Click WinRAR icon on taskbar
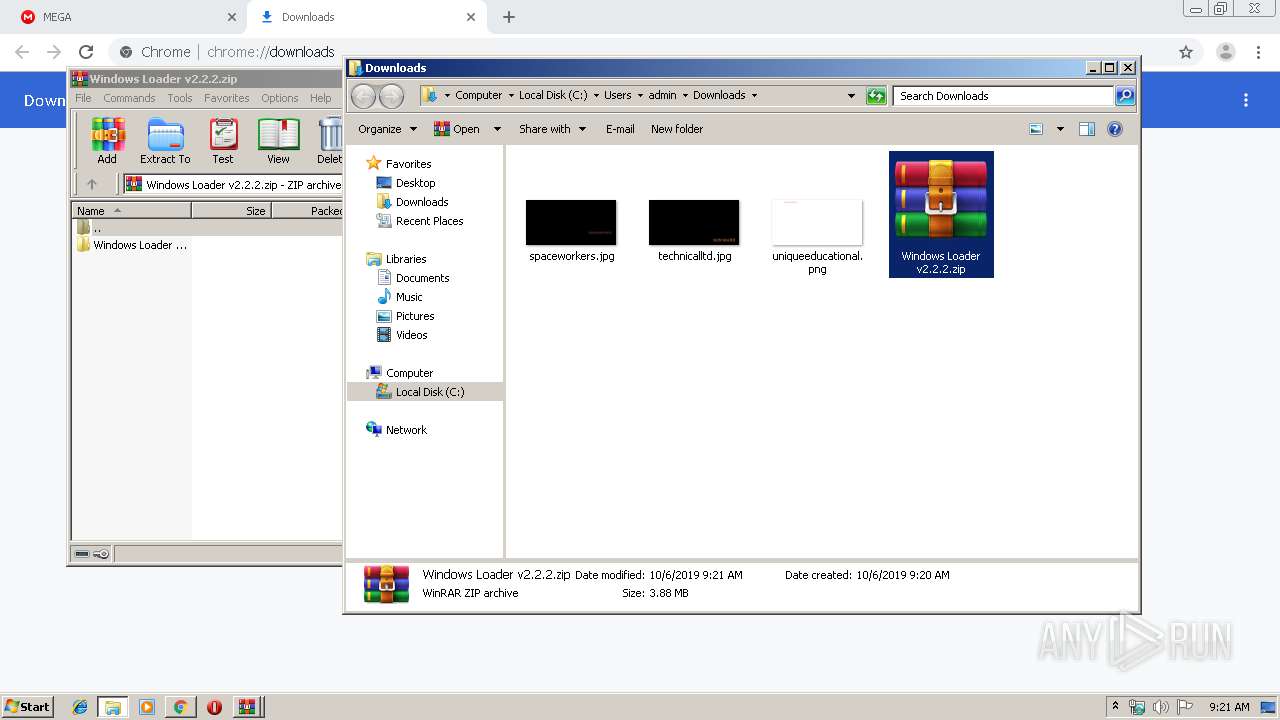 tap(247, 707)
